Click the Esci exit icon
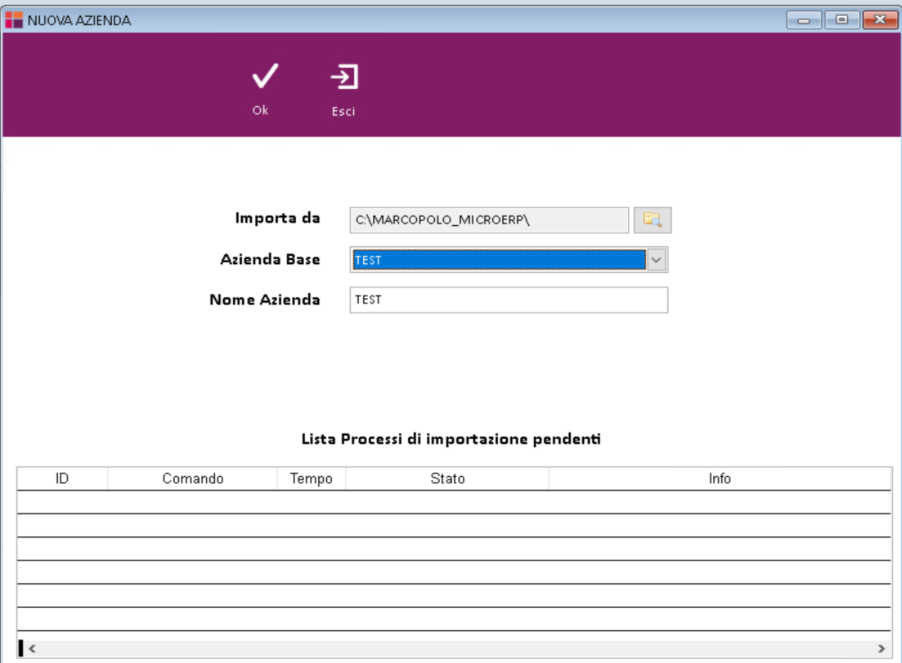Screen dimensions: 902x663 point(344,78)
